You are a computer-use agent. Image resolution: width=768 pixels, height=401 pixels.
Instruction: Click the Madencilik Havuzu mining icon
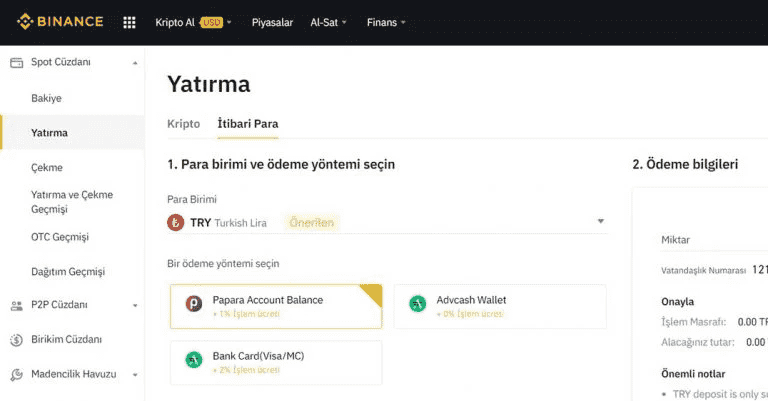coord(17,375)
